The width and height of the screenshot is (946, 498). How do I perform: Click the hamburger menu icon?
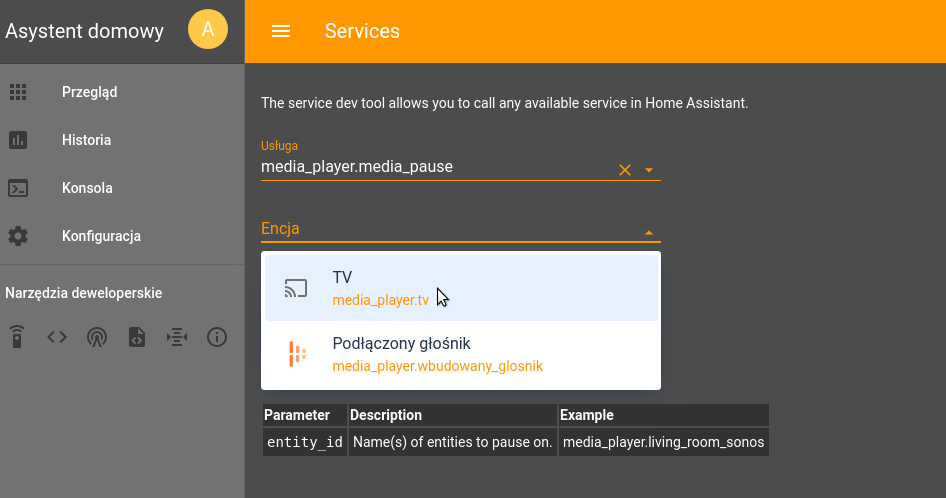pos(281,31)
